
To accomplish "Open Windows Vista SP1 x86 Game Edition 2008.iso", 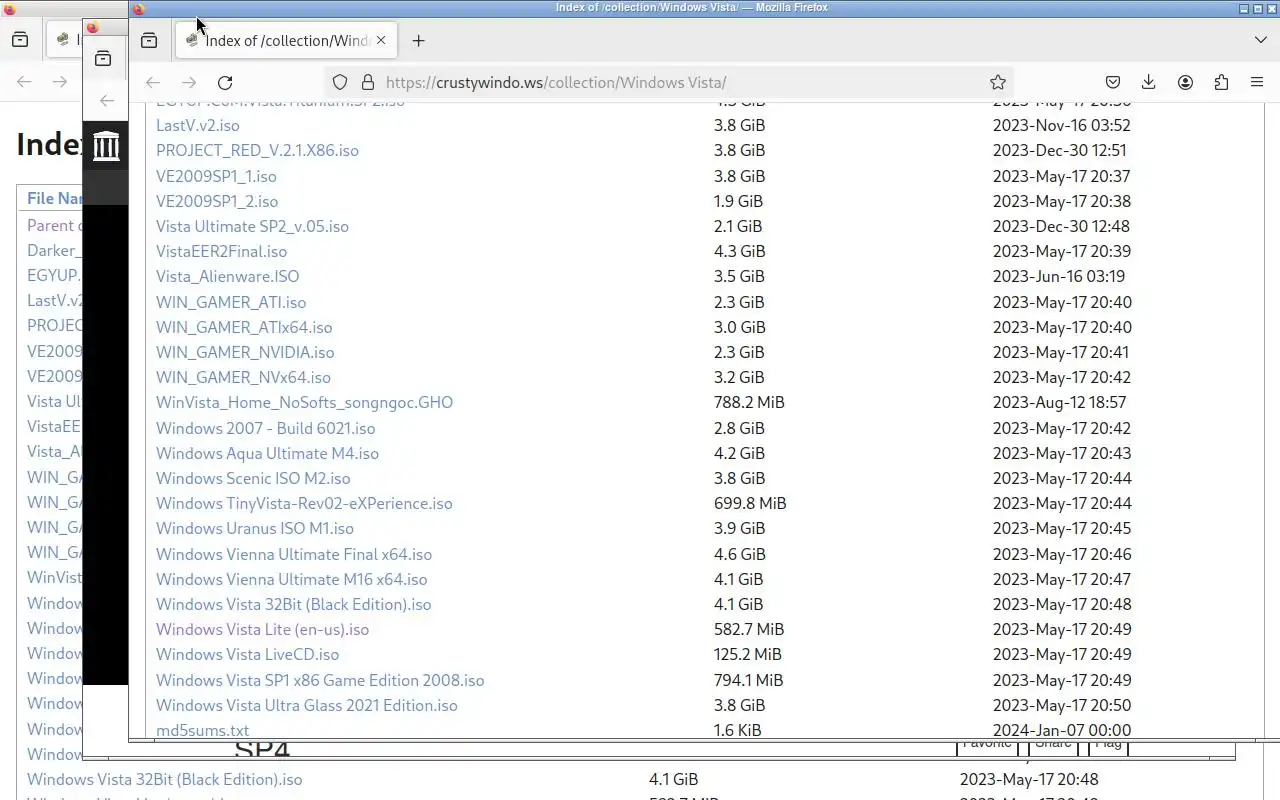I will point(320,680).
